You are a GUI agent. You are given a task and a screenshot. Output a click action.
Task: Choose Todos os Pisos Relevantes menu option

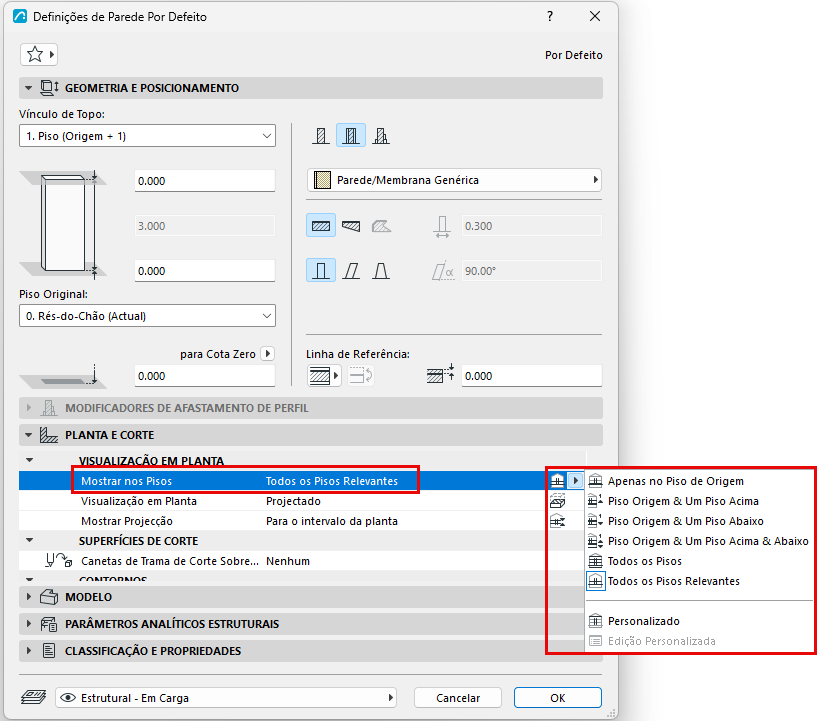pyautogui.click(x=699, y=581)
